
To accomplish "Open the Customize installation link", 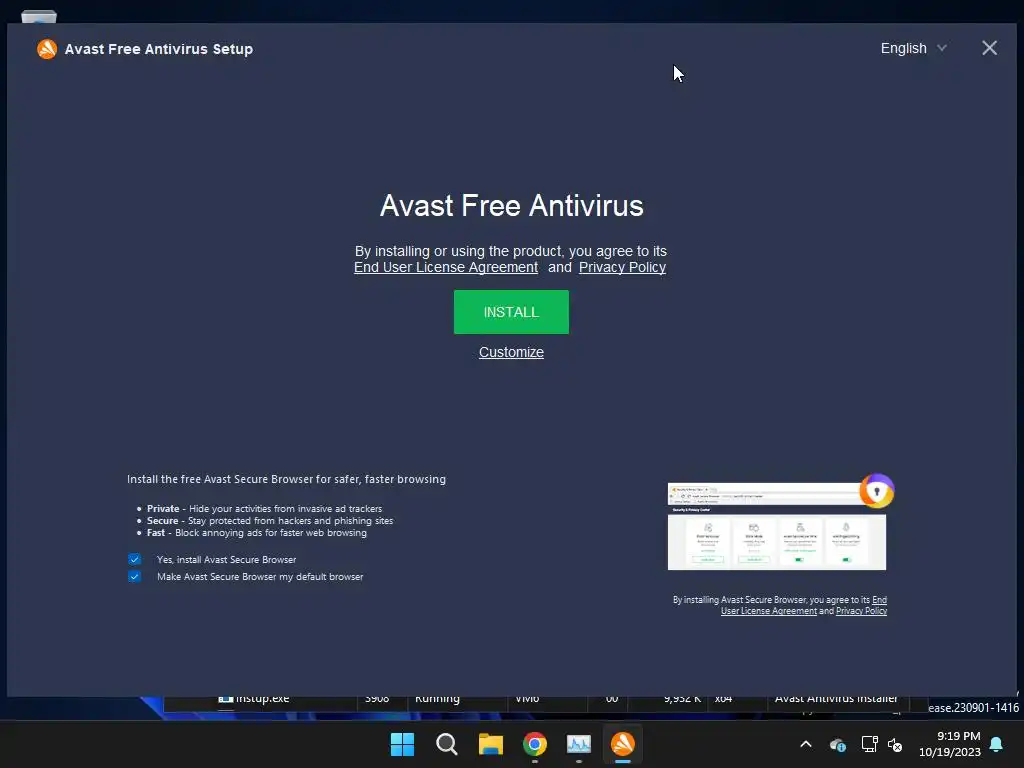I will pyautogui.click(x=511, y=352).
